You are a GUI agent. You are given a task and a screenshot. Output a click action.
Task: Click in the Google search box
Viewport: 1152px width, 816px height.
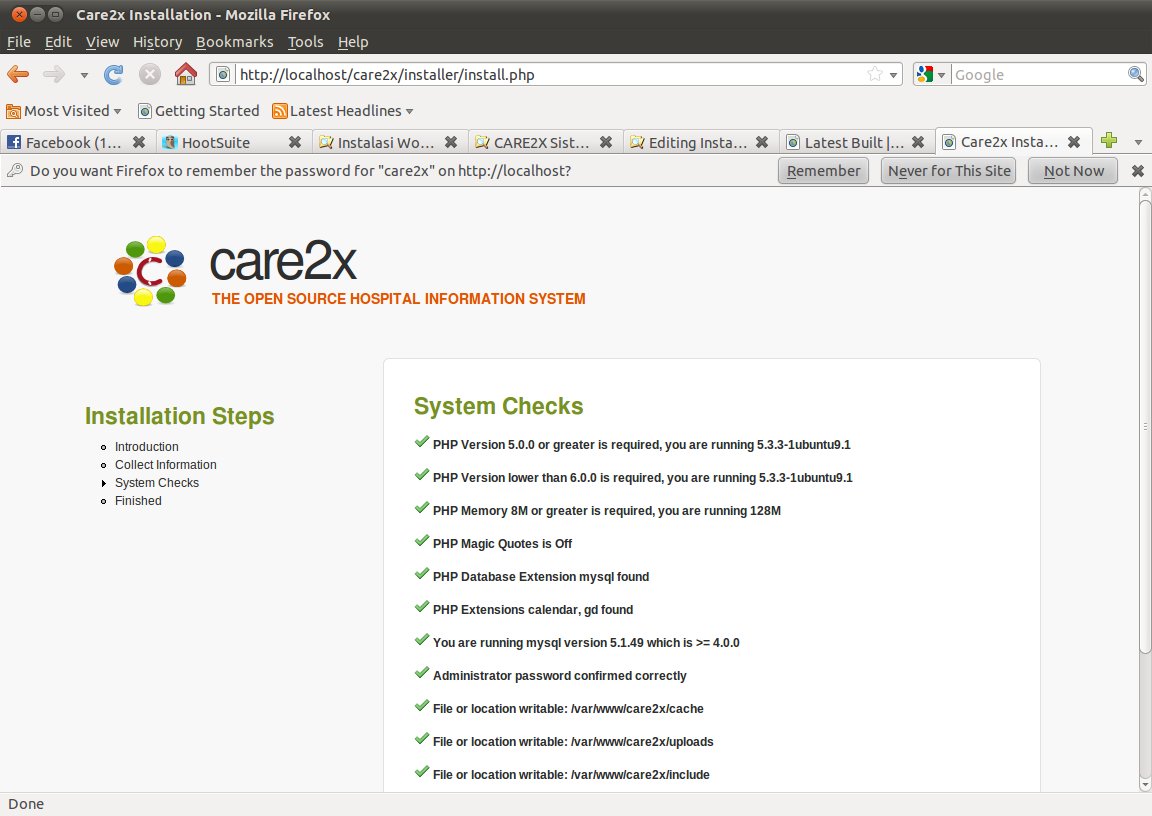1039,74
